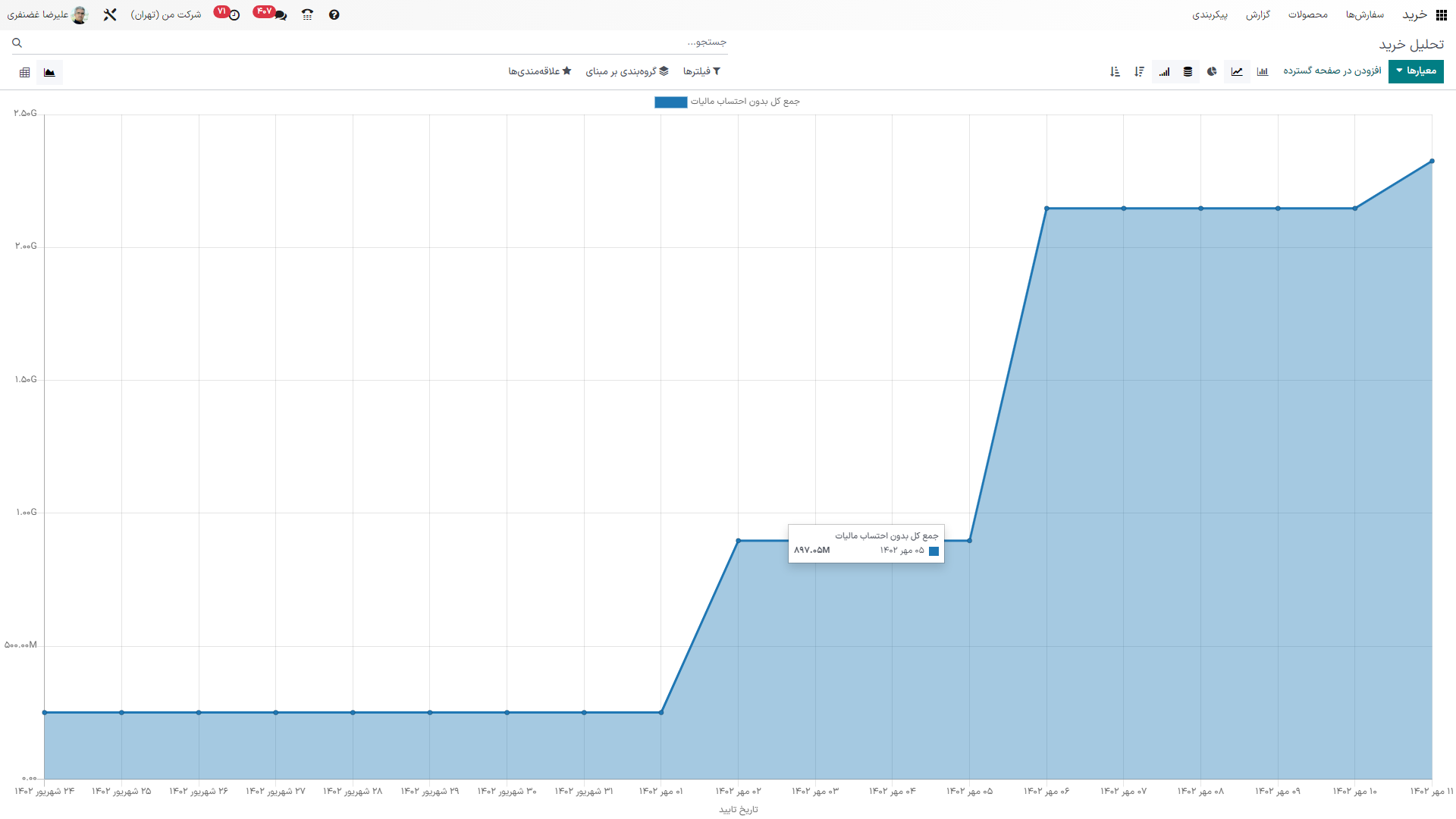Open the فیلترها filters dropdown

coord(701,71)
